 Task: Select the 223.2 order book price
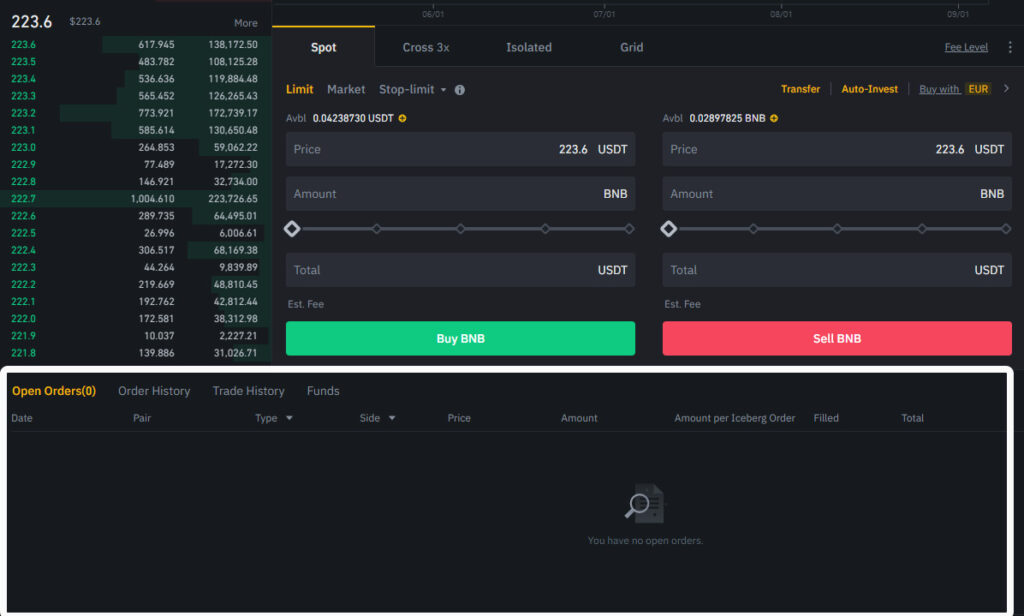pyautogui.click(x=24, y=113)
